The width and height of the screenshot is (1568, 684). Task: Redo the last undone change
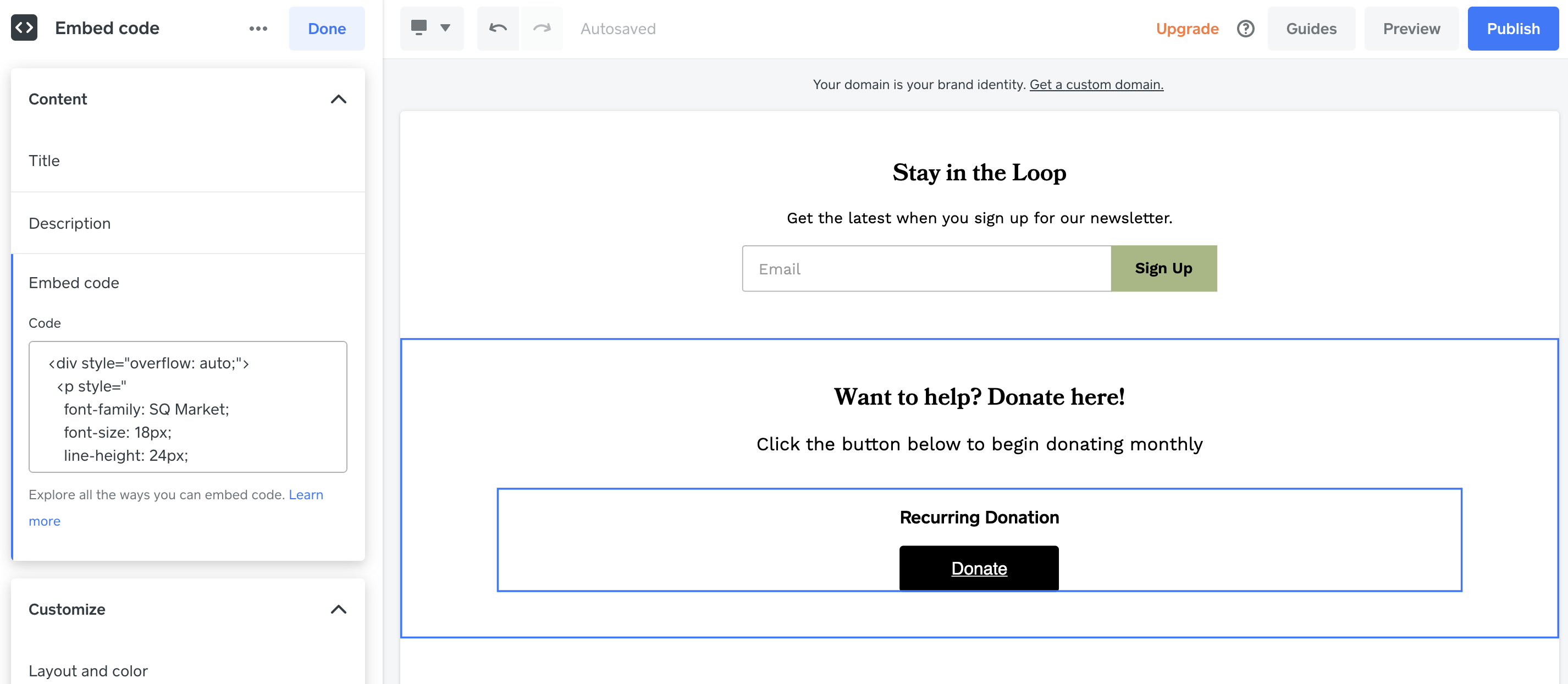(541, 29)
